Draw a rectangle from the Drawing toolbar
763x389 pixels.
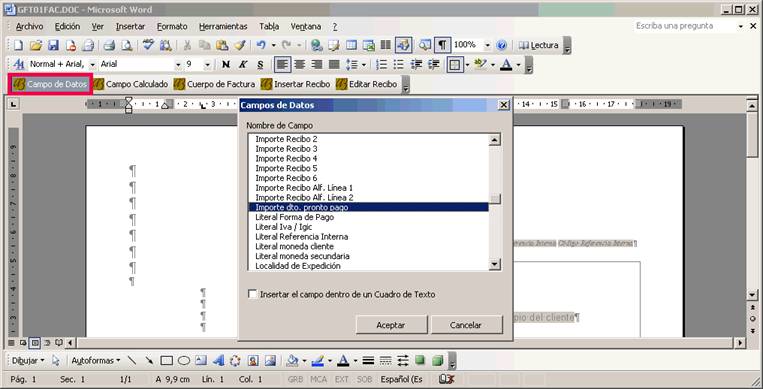[166, 361]
